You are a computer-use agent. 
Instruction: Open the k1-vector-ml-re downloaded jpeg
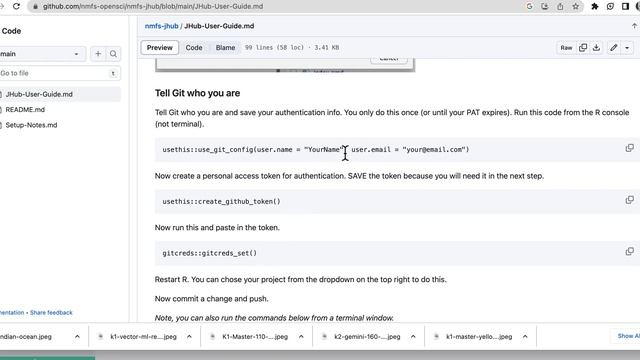tap(143, 337)
